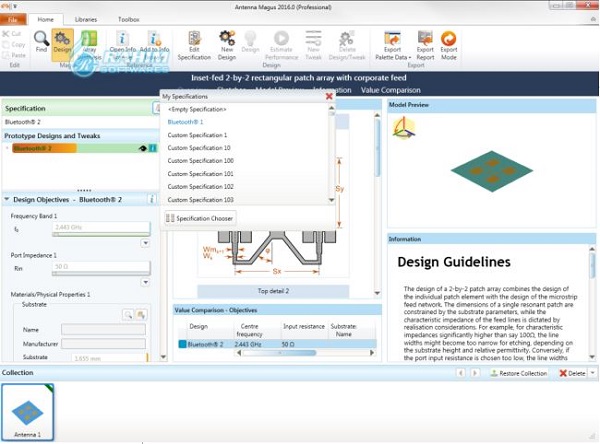Click the Information panel scrollbar down arrow
This screenshot has width=600, height=444.
tap(592, 357)
